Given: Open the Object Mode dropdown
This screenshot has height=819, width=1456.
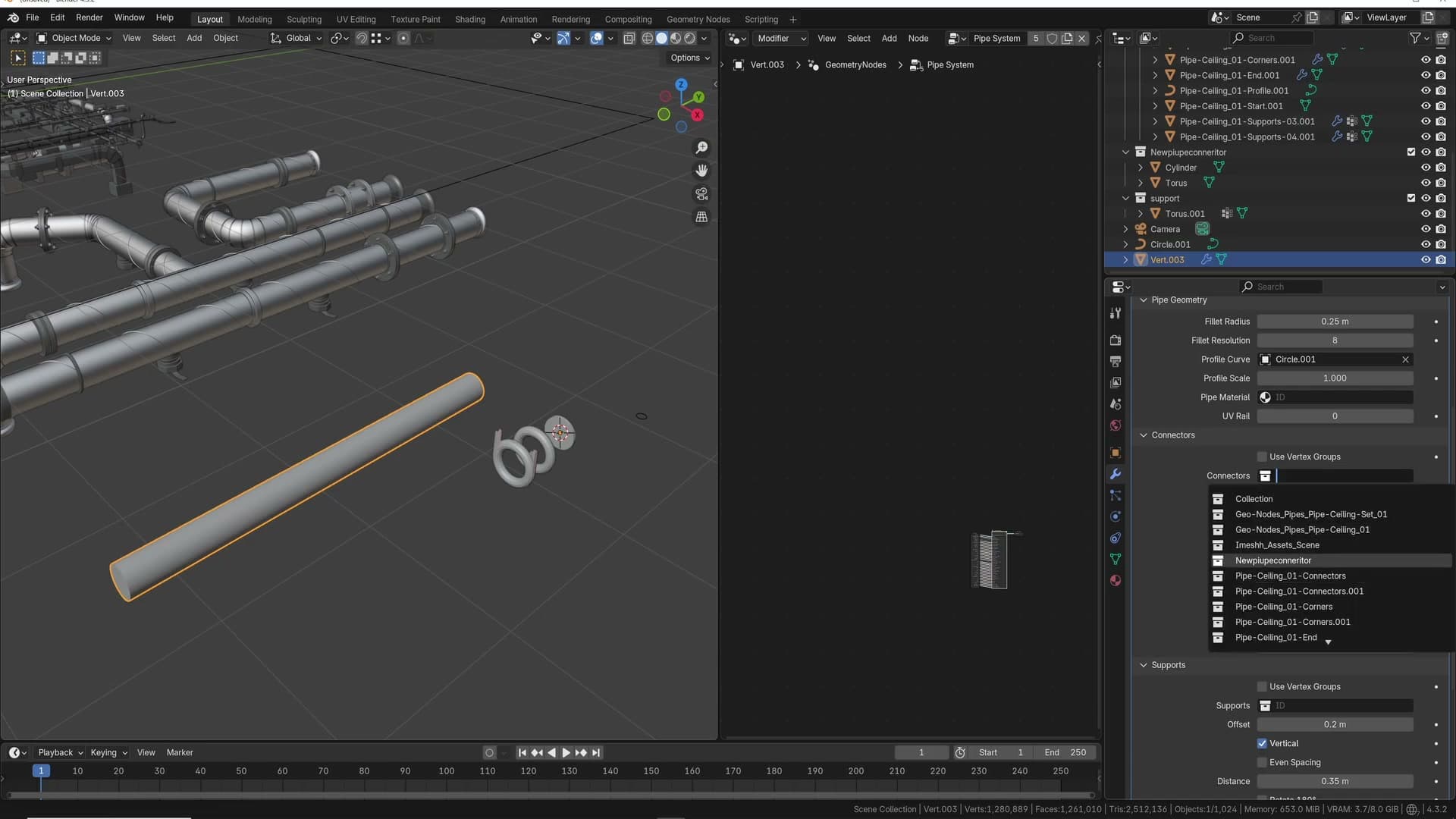Looking at the screenshot, I should coord(74,38).
